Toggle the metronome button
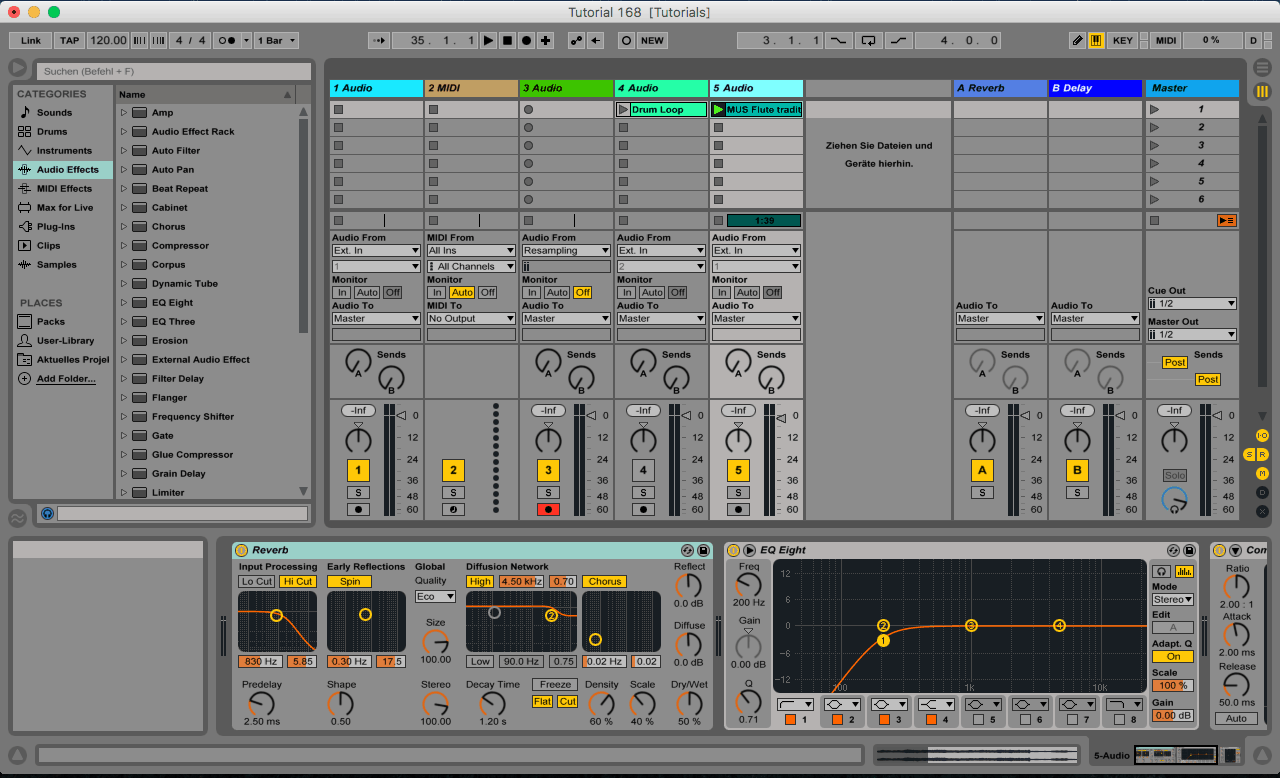 point(227,41)
